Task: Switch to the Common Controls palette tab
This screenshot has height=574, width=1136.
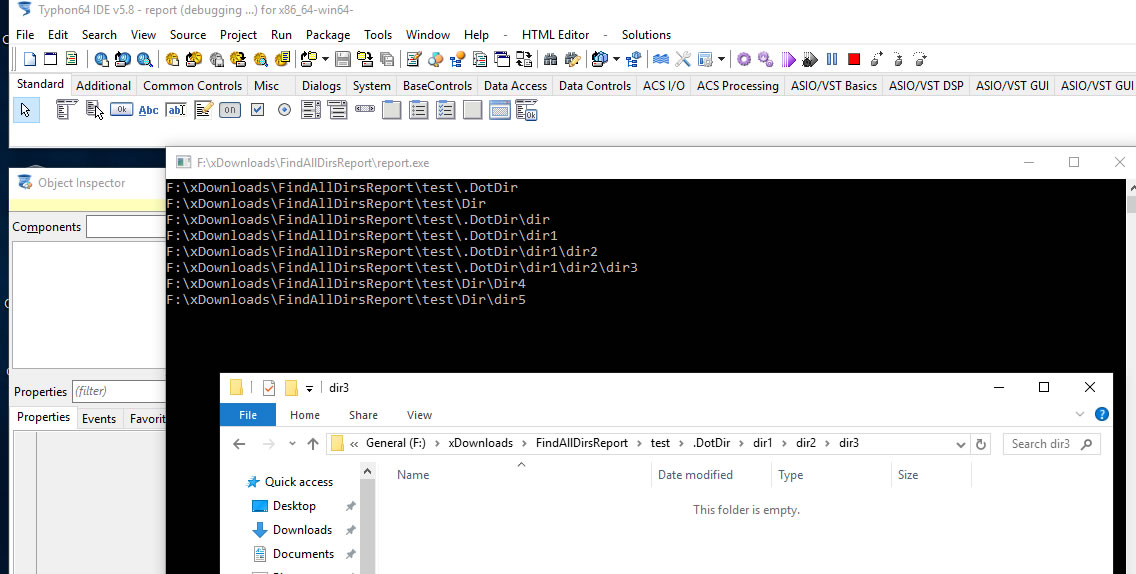Action: click(x=193, y=86)
